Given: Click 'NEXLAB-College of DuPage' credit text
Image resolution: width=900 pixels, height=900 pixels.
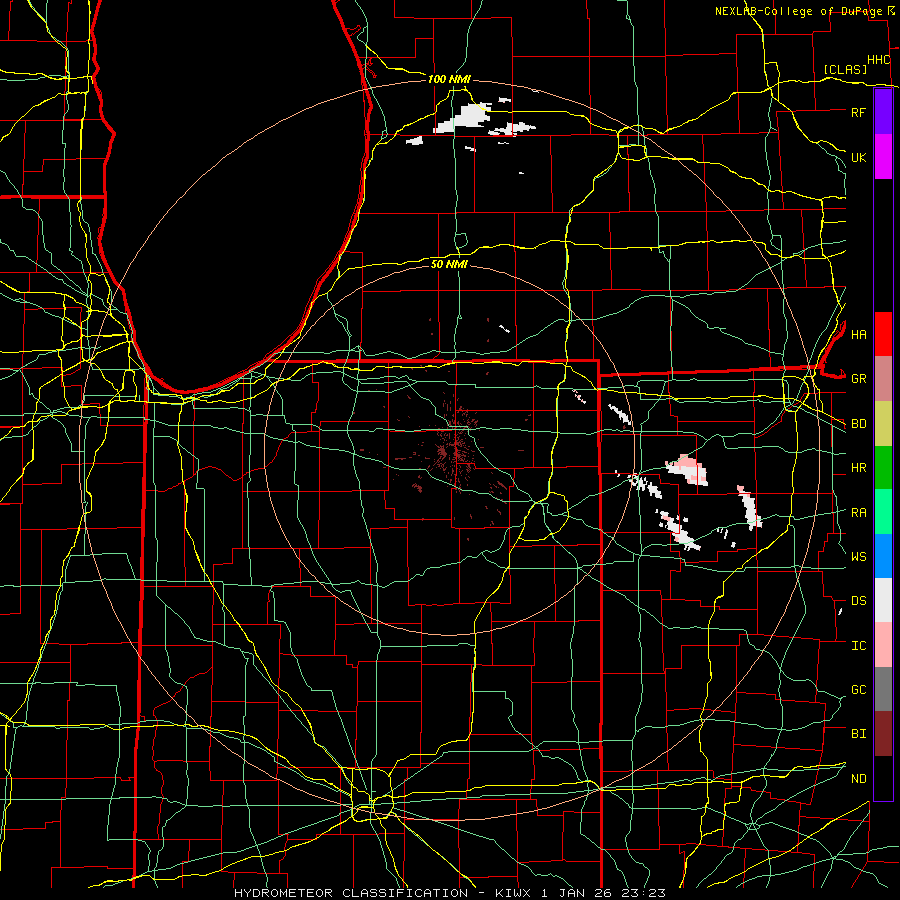Looking at the screenshot, I should [799, 11].
